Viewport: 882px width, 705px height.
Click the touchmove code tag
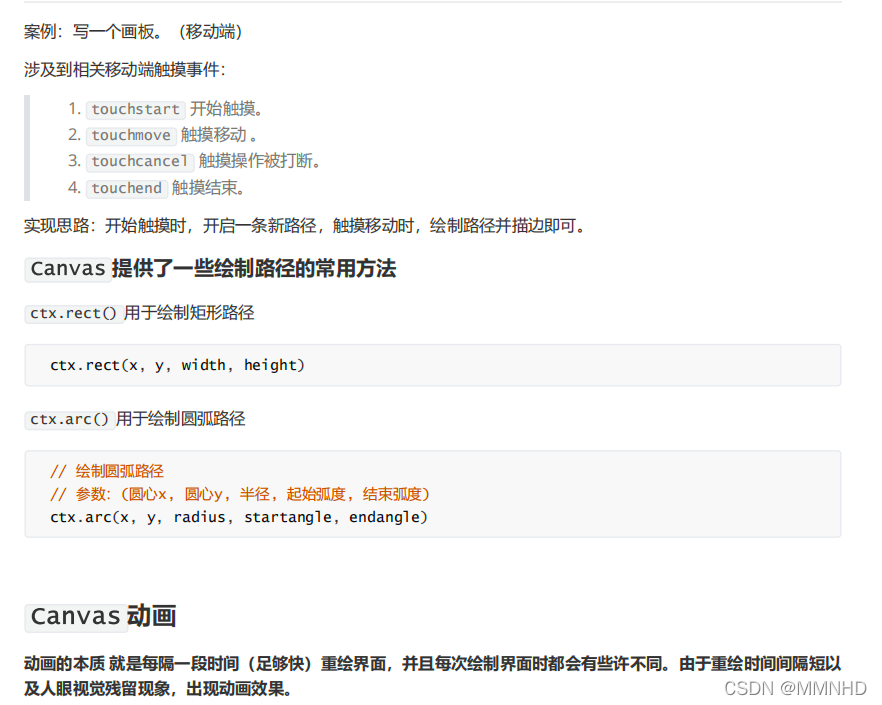[131, 136]
